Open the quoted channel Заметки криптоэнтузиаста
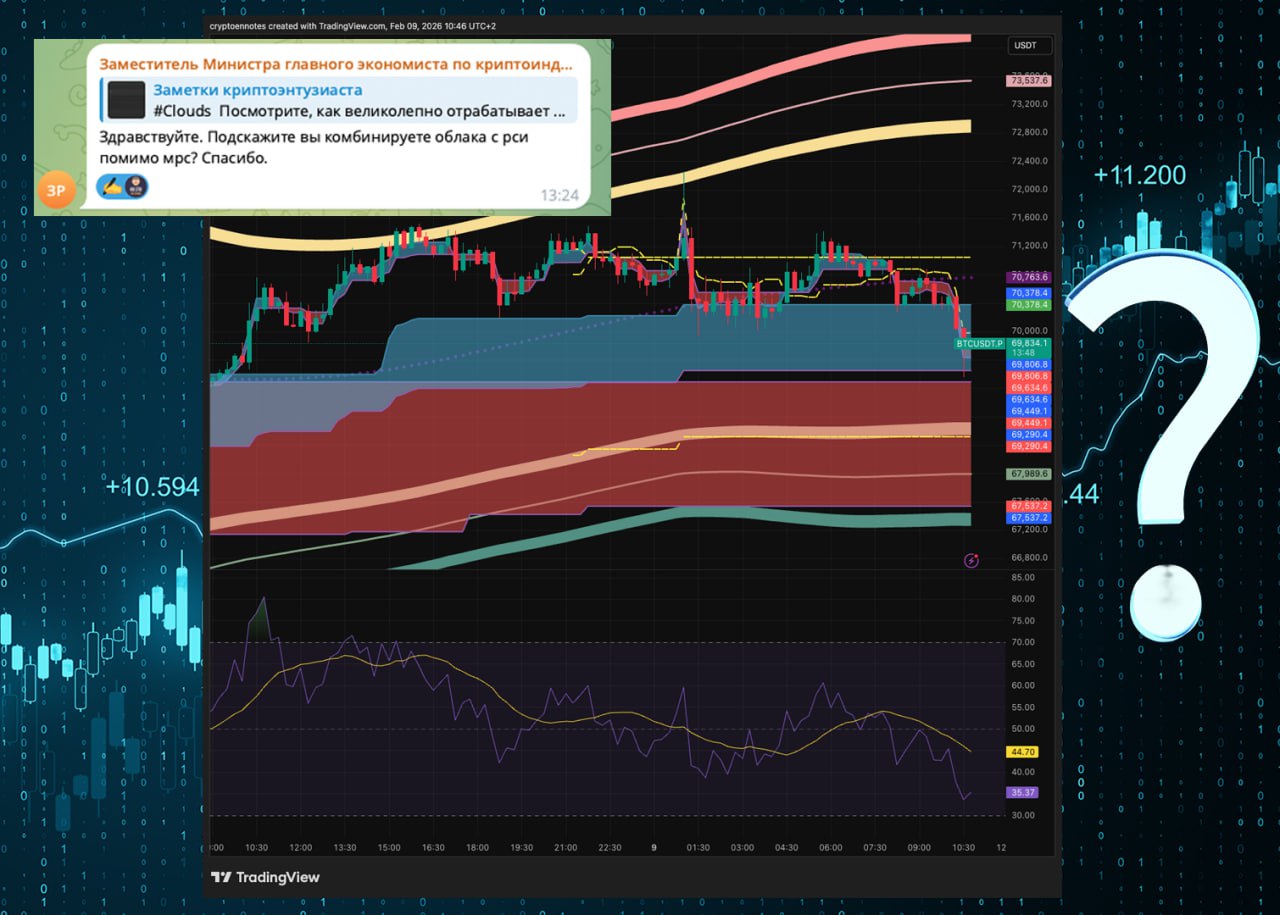Viewport: 1280px width, 915px height. pos(258,90)
